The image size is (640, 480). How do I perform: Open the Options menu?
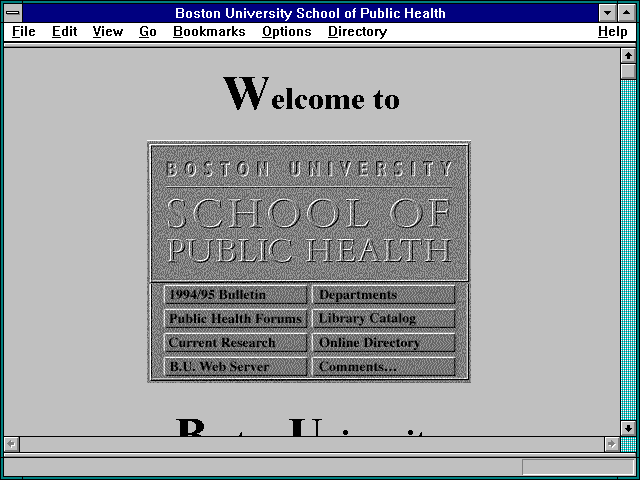pyautogui.click(x=287, y=32)
